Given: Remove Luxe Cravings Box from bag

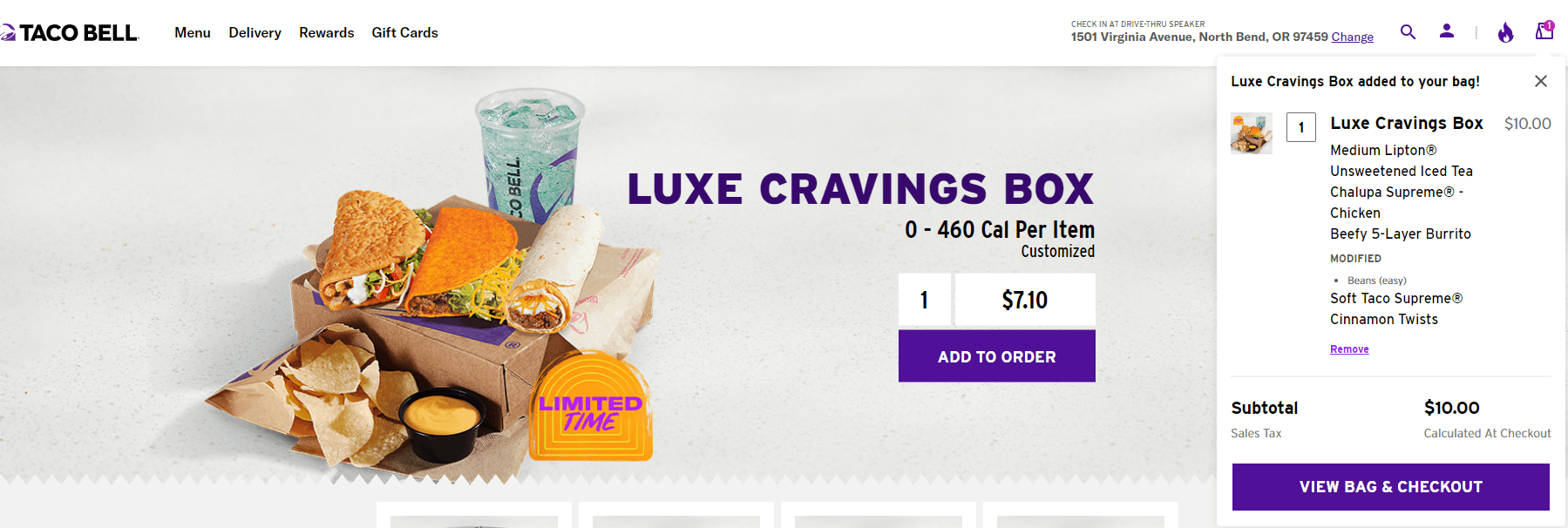Looking at the screenshot, I should point(1349,349).
